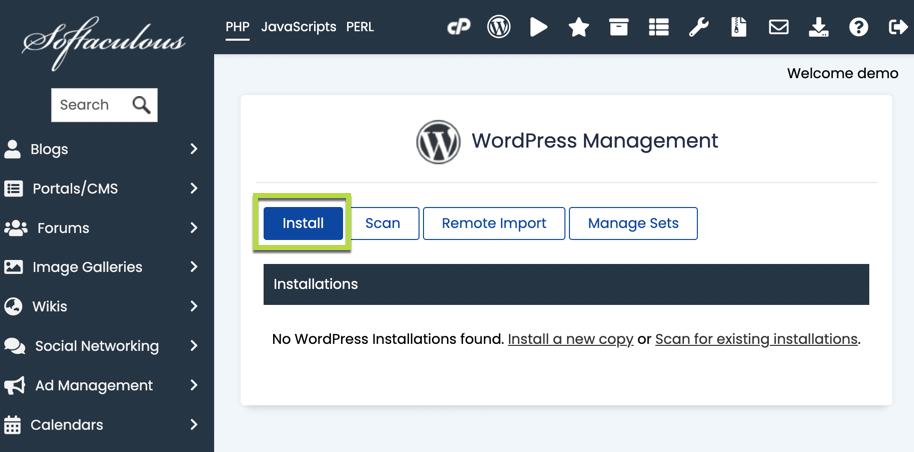Open the cPanel control panel icon
This screenshot has height=452, width=914.
pos(459,27)
